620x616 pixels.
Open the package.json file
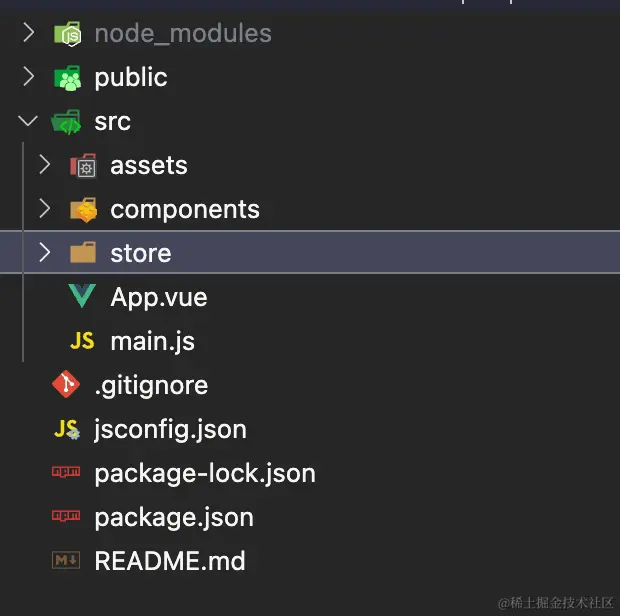click(x=173, y=517)
